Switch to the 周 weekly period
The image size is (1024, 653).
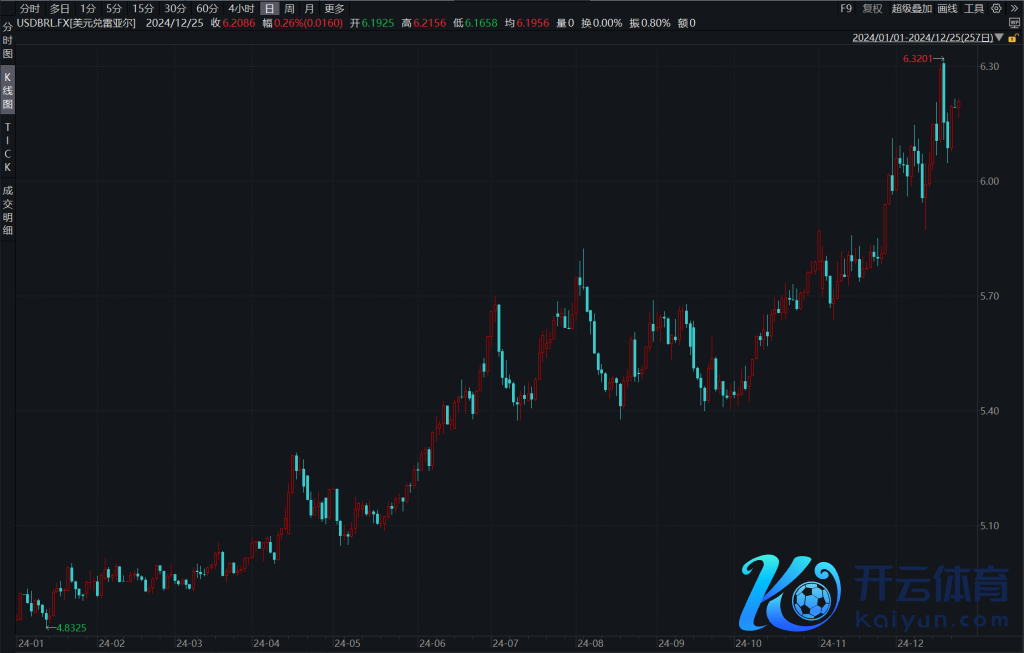point(289,8)
